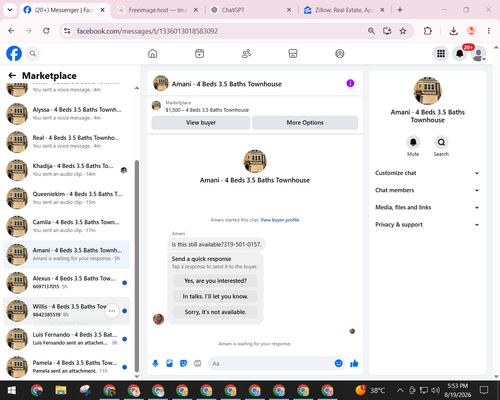Screen dimensions: 500x400
Task: Open the Camila conversation
Action: (x=67, y=226)
